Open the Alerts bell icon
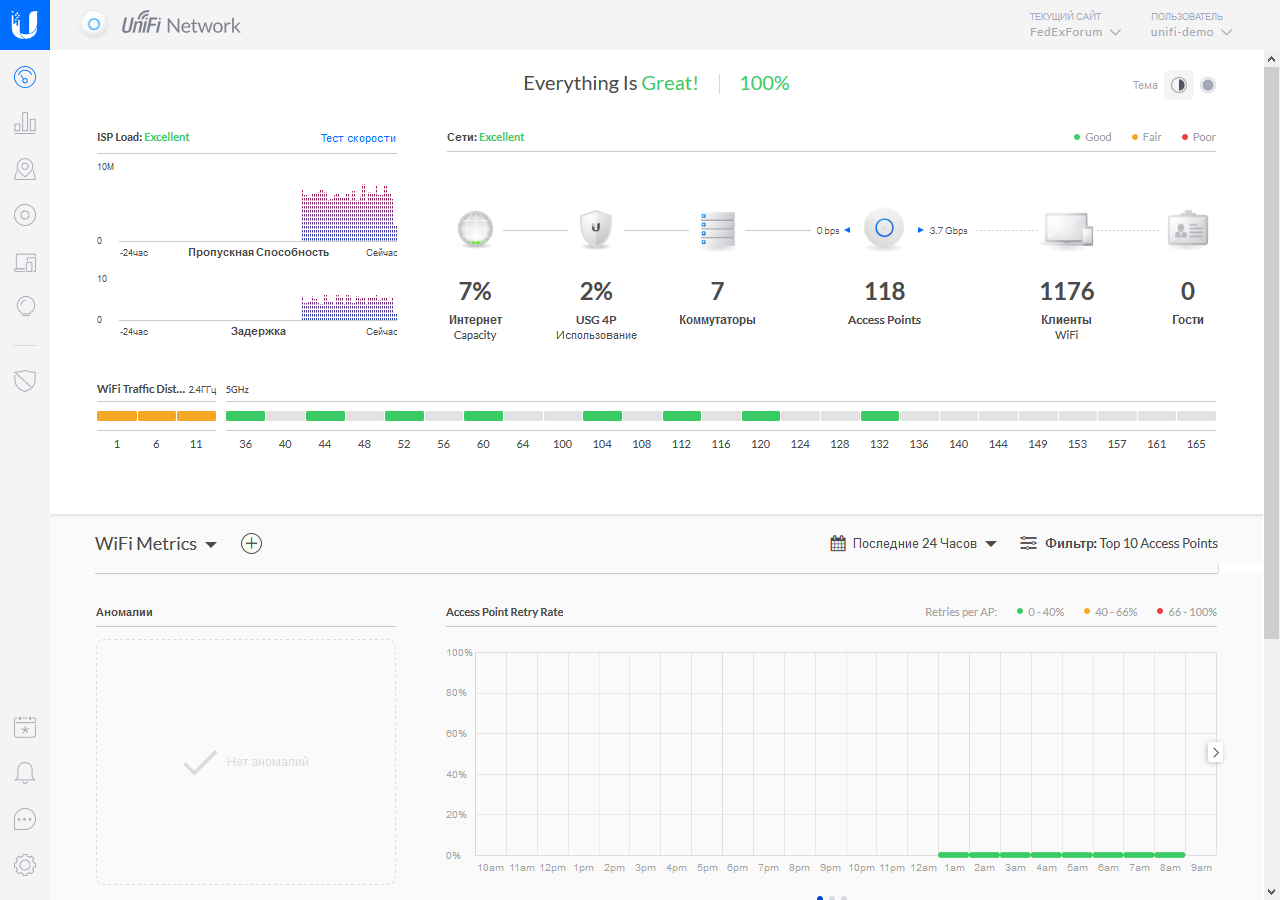Screen dimensions: 1280x900 point(25,773)
